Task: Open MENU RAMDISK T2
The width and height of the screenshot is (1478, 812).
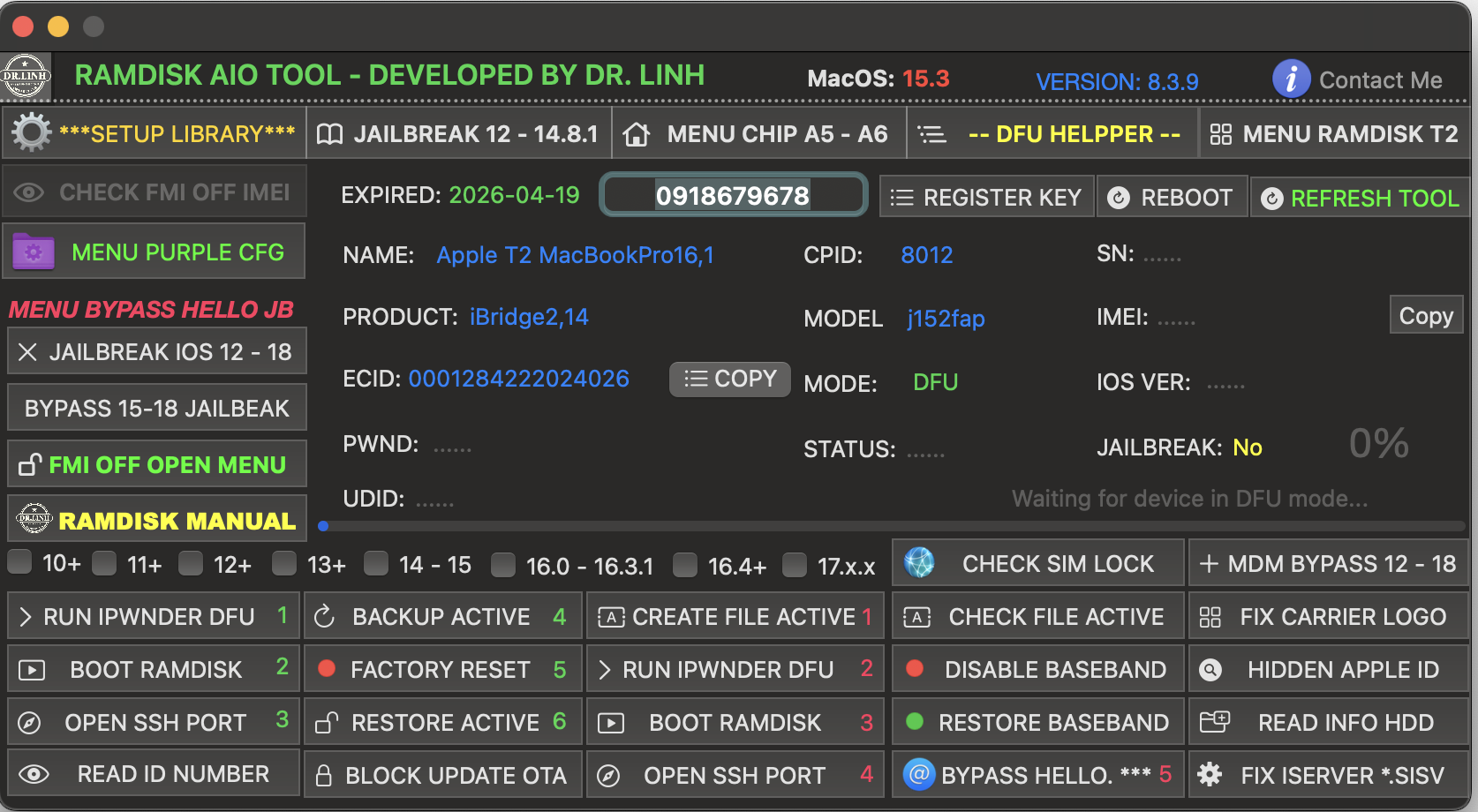Action: pos(1334,134)
